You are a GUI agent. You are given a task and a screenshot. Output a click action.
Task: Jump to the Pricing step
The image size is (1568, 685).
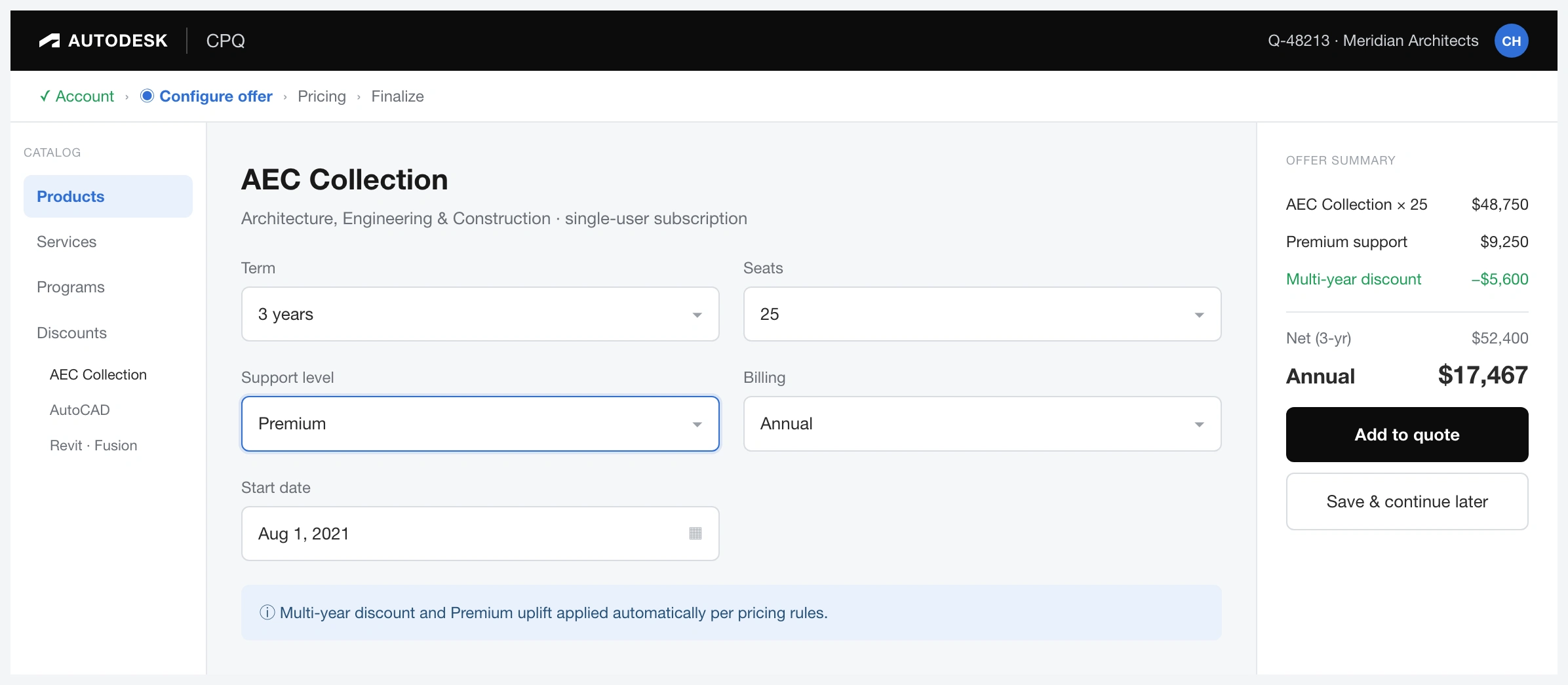pyautogui.click(x=322, y=96)
